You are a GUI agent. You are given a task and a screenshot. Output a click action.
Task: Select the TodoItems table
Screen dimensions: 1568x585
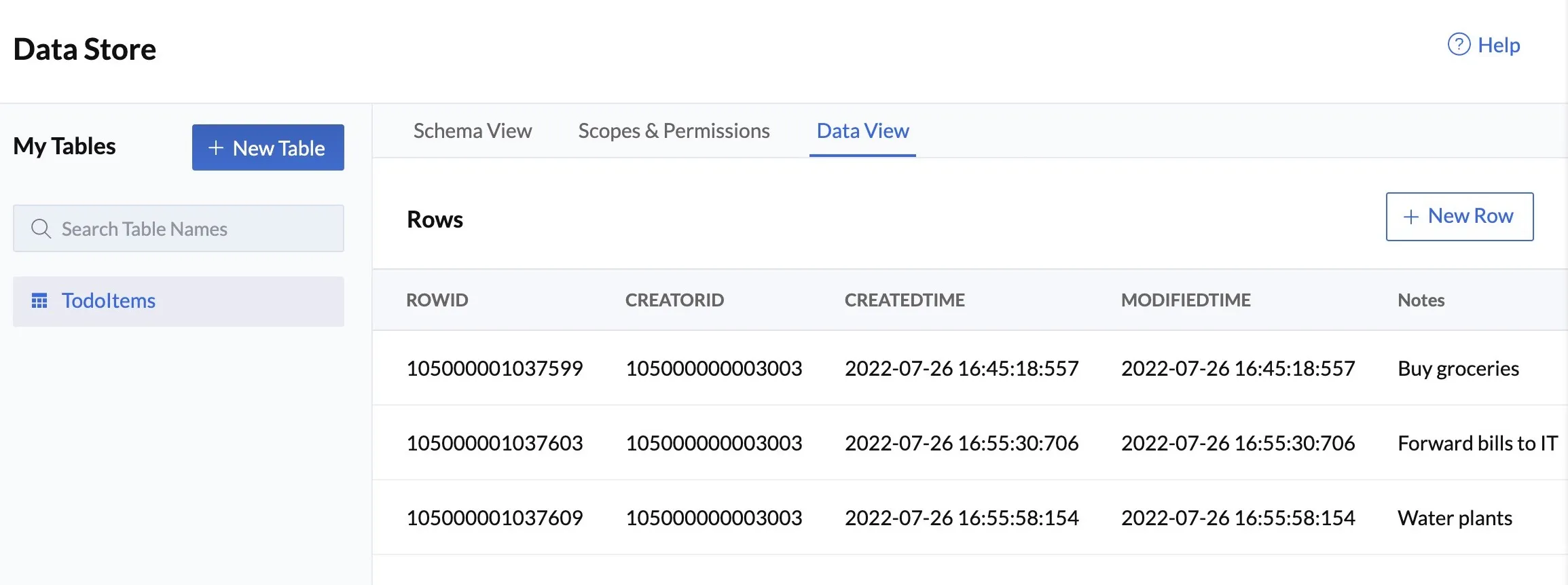pos(179,301)
